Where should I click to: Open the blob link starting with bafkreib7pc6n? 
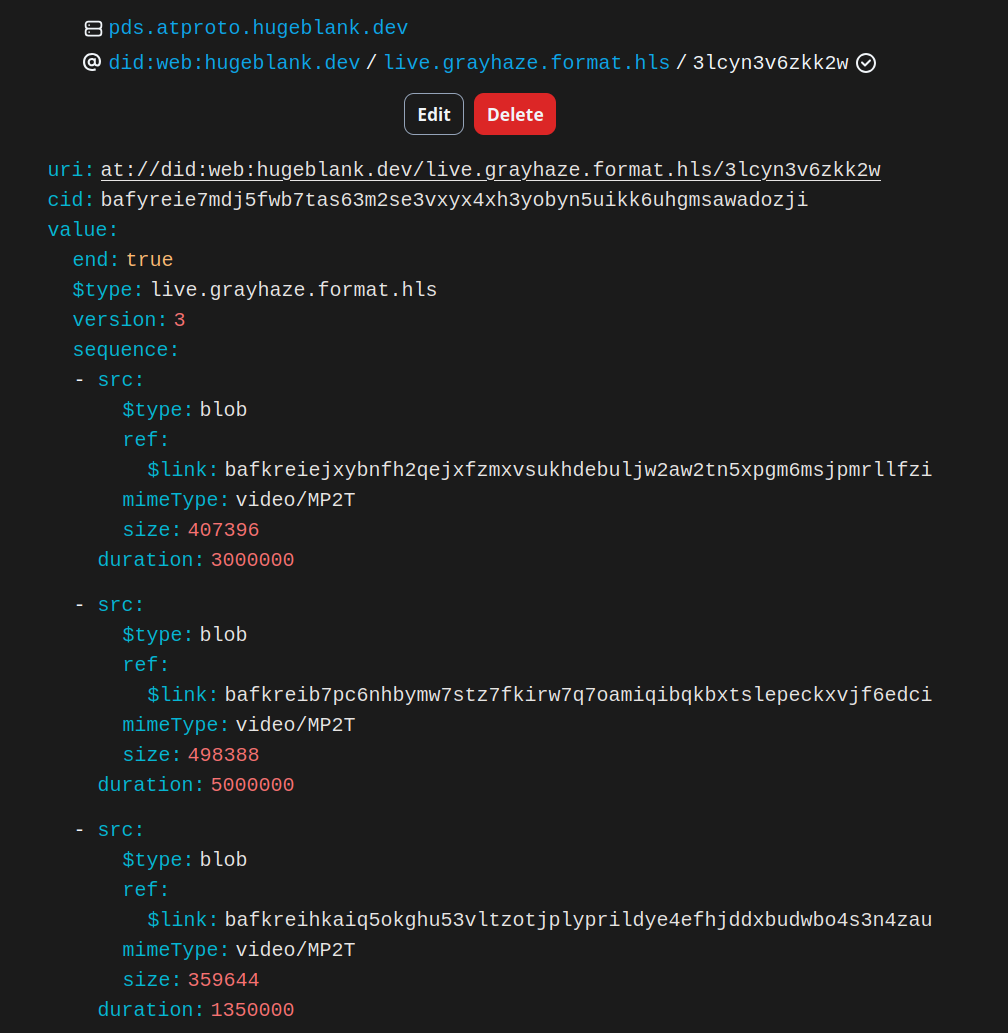(x=578, y=695)
